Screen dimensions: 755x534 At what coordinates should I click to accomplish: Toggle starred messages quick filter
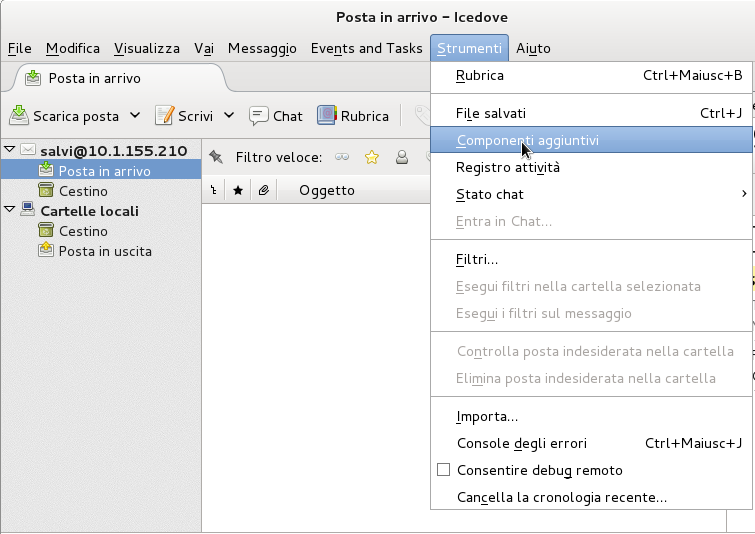[x=372, y=157]
